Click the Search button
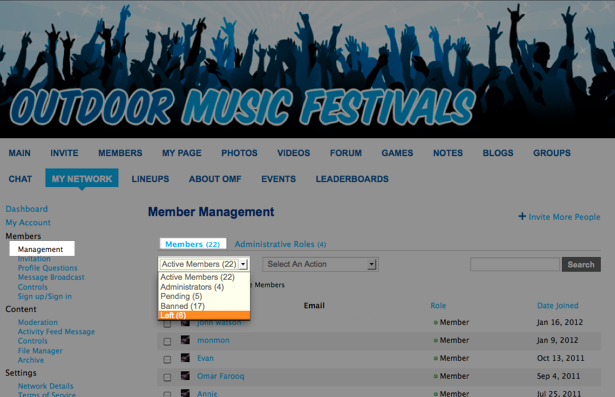This screenshot has height=397, width=615. tap(581, 264)
